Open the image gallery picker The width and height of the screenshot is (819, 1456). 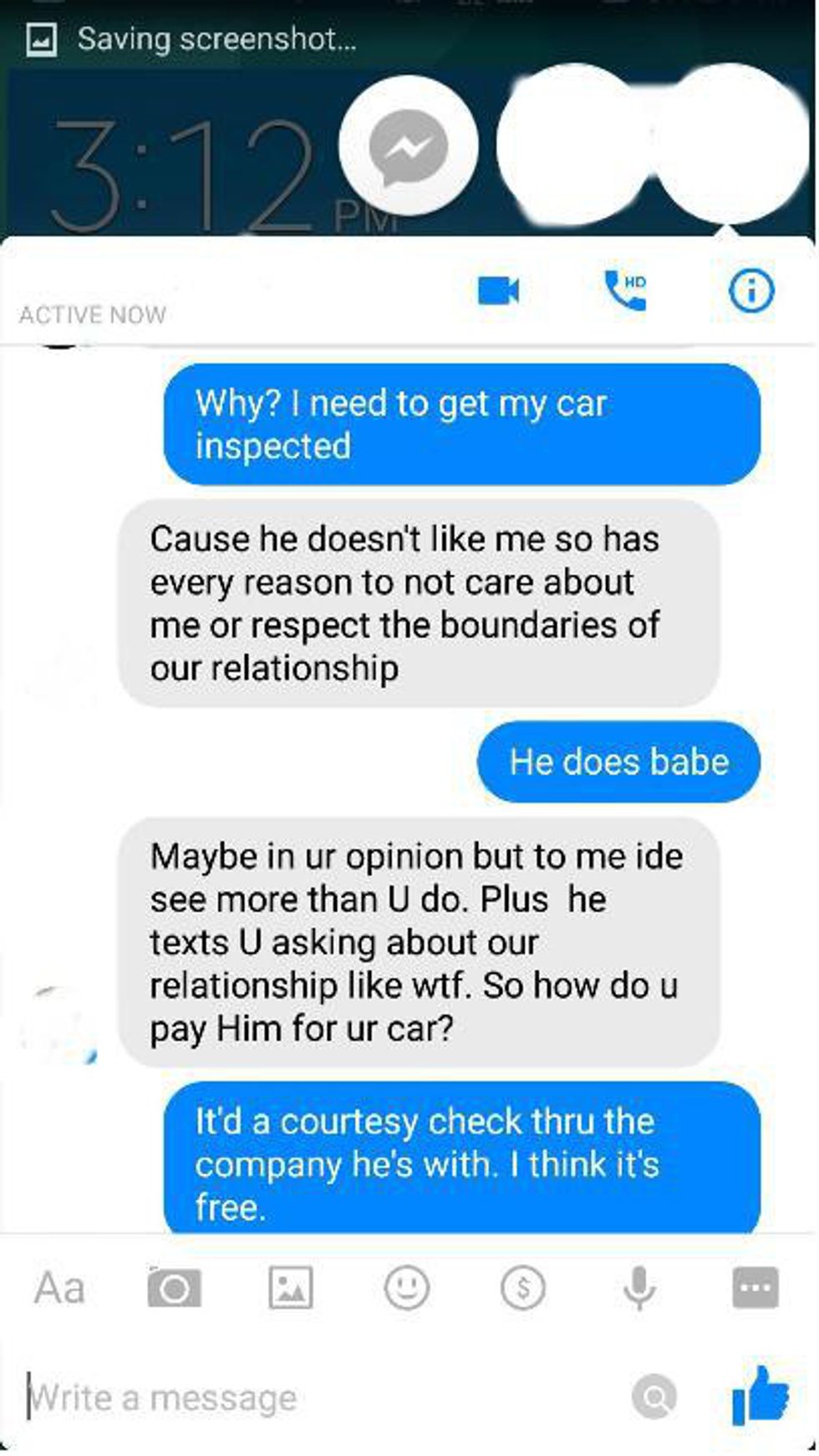point(291,1287)
